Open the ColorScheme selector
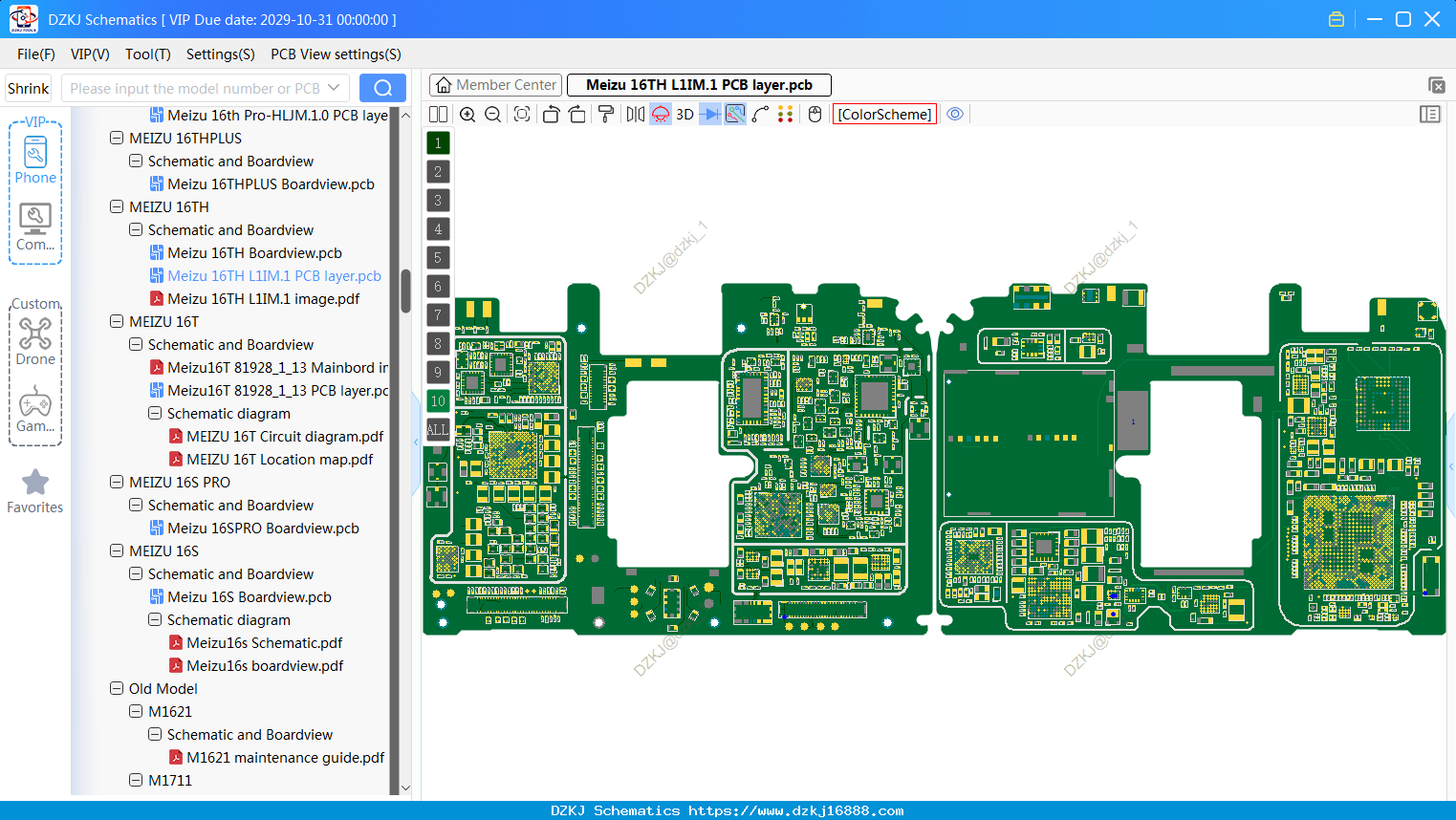 (x=884, y=115)
